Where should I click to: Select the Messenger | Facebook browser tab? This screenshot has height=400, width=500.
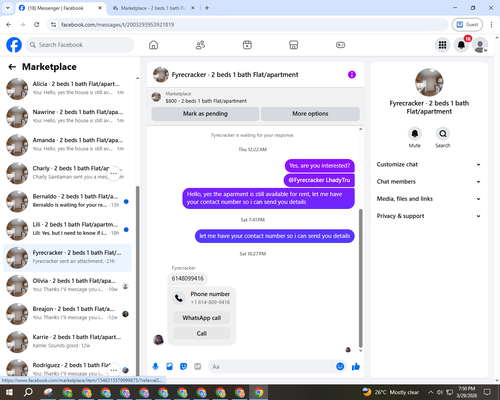pyautogui.click(x=61, y=8)
